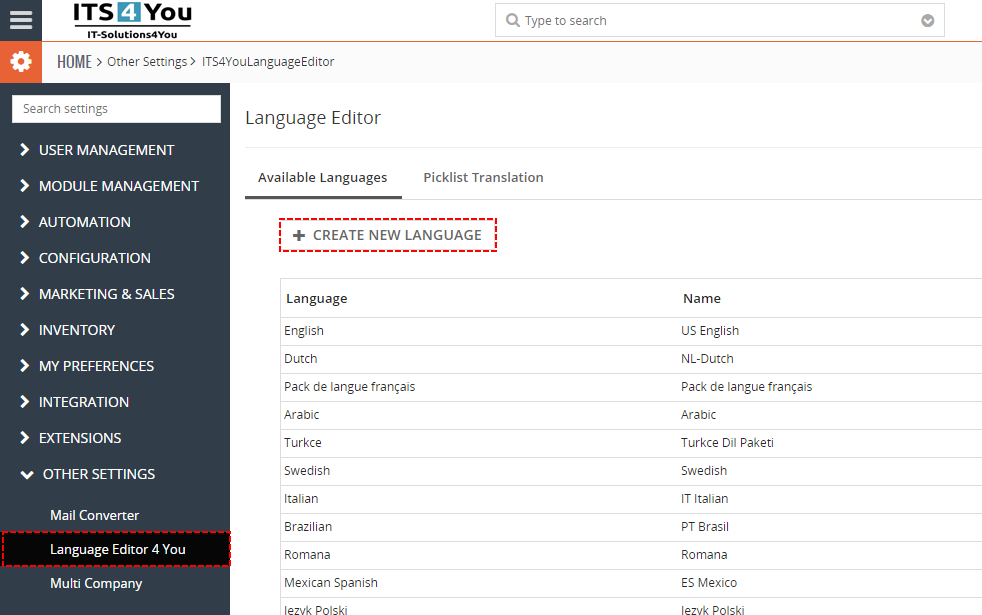Open the global search dropdown arrow

(x=927, y=21)
